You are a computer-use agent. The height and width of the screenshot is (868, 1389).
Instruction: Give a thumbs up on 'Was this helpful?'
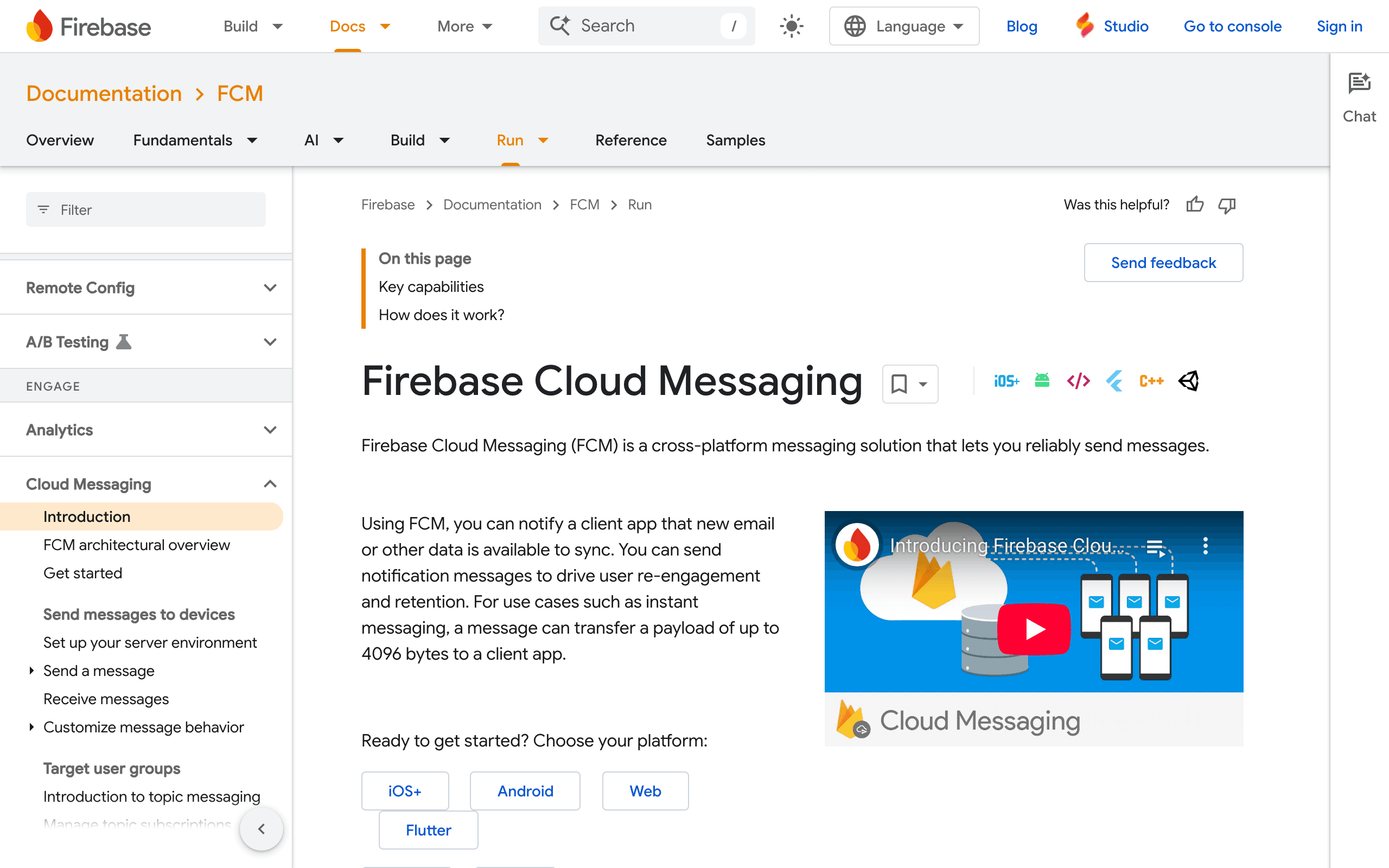coord(1194,205)
